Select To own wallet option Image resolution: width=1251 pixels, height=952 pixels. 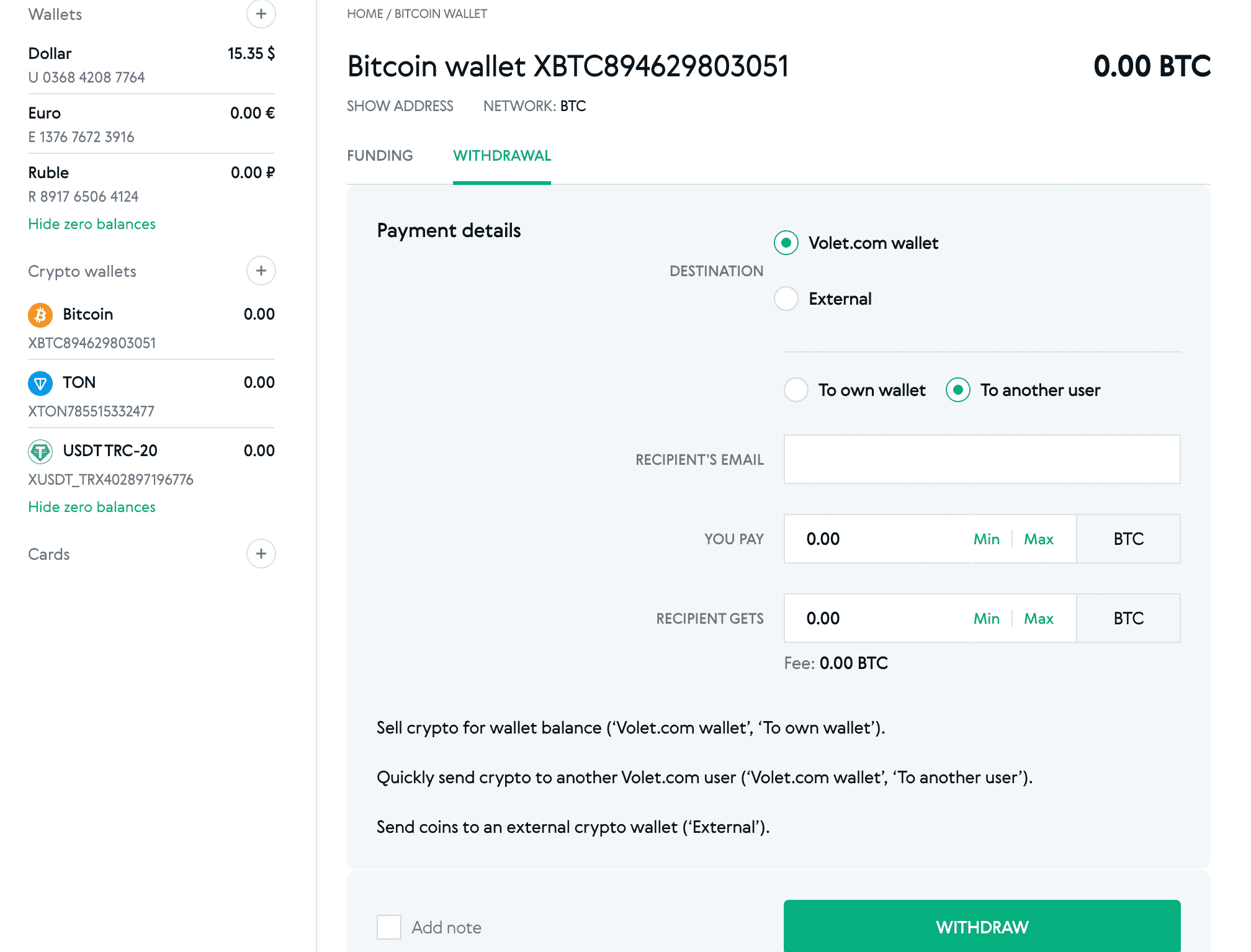pyautogui.click(x=796, y=390)
